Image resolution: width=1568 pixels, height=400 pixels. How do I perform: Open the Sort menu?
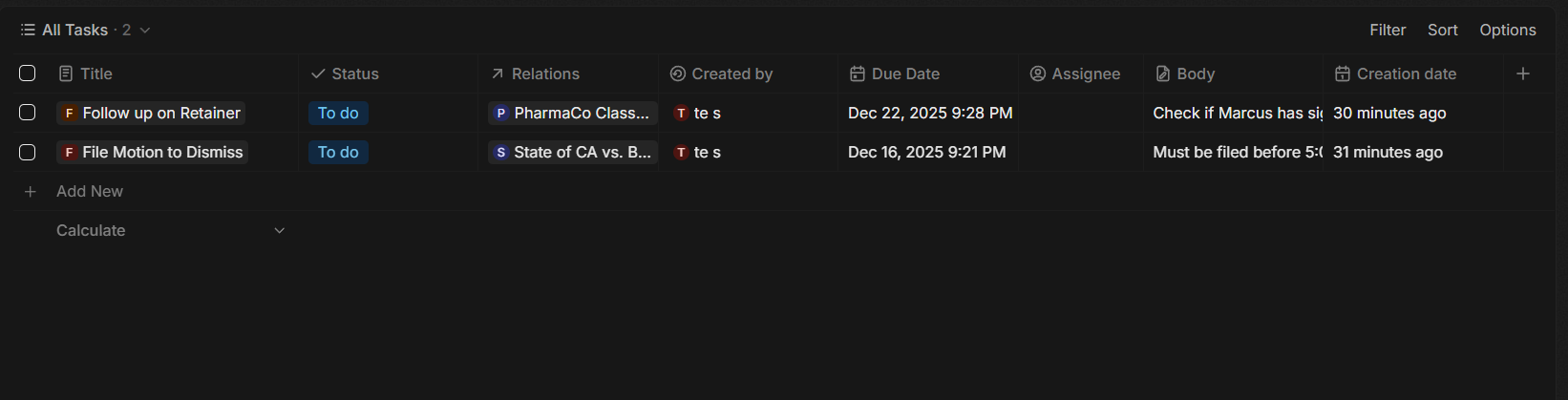pyautogui.click(x=1442, y=31)
